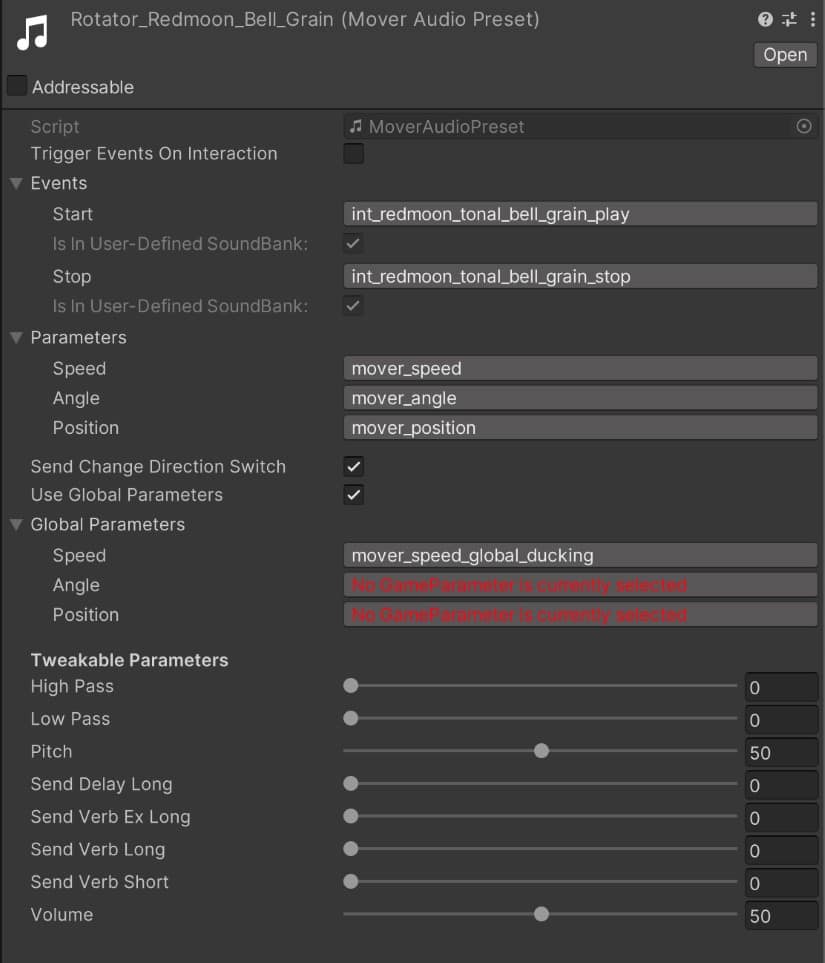Click the Volume slider handle
Image resolution: width=825 pixels, height=963 pixels.
(541, 914)
